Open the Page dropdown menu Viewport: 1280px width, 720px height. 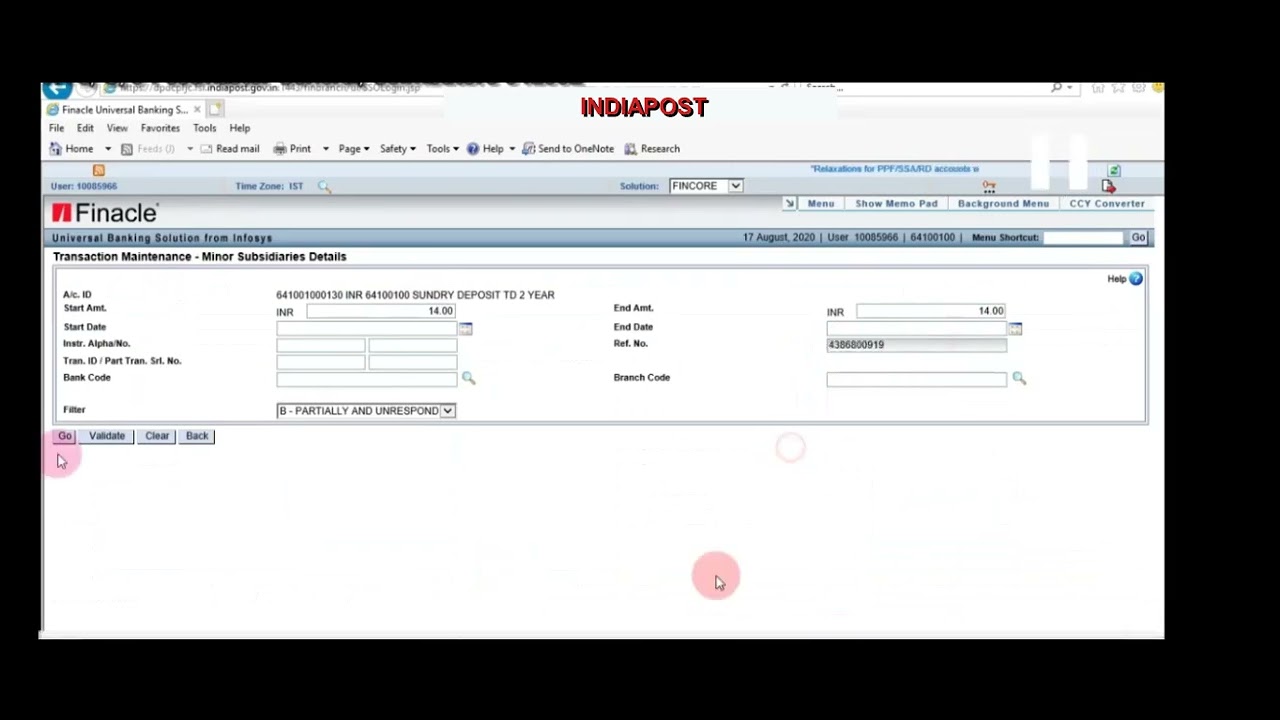[354, 149]
